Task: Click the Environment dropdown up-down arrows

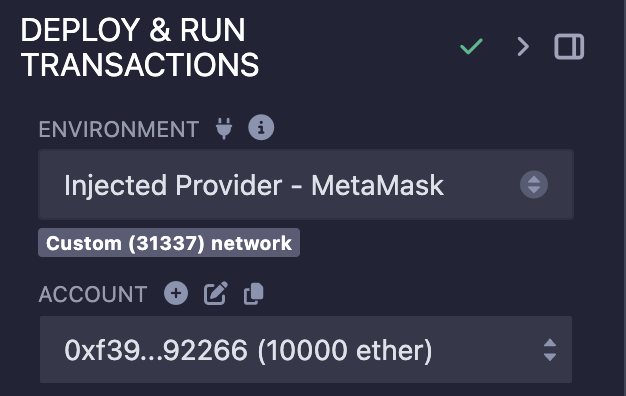Action: pos(534,184)
